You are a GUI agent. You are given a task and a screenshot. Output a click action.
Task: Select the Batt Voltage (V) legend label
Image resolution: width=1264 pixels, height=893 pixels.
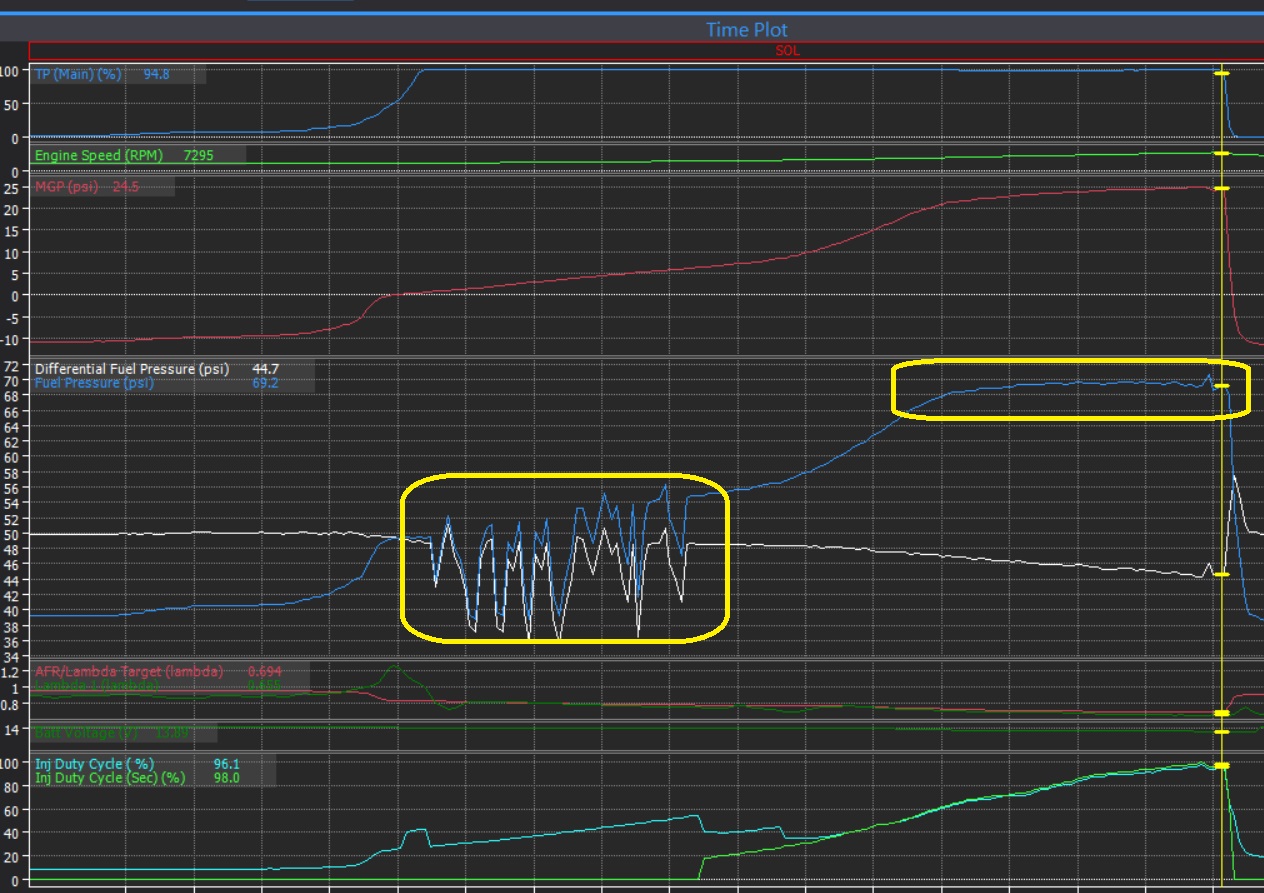(86, 733)
